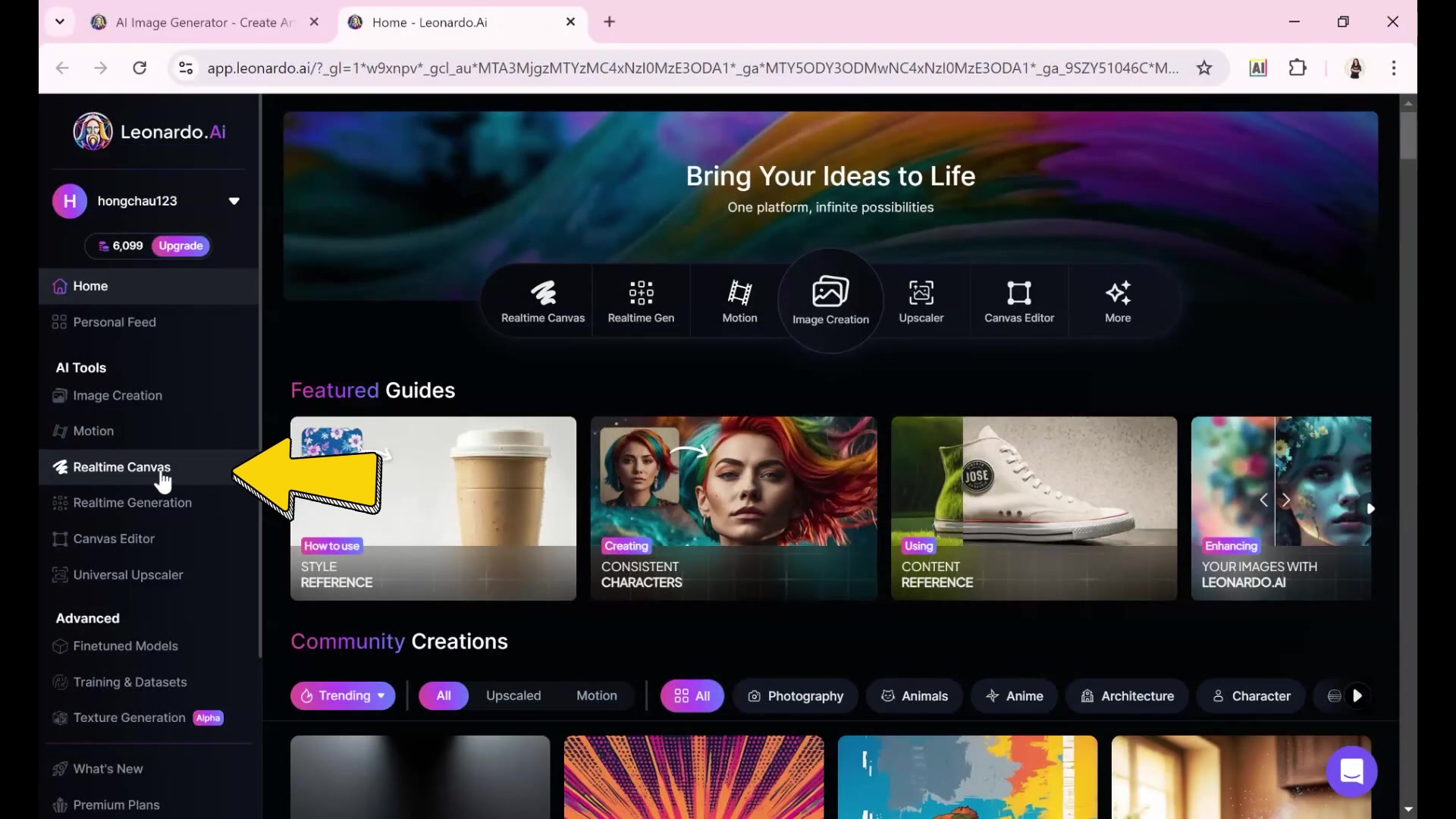Click the AI extension icon in the toolbar
1456x819 pixels.
coord(1258,68)
